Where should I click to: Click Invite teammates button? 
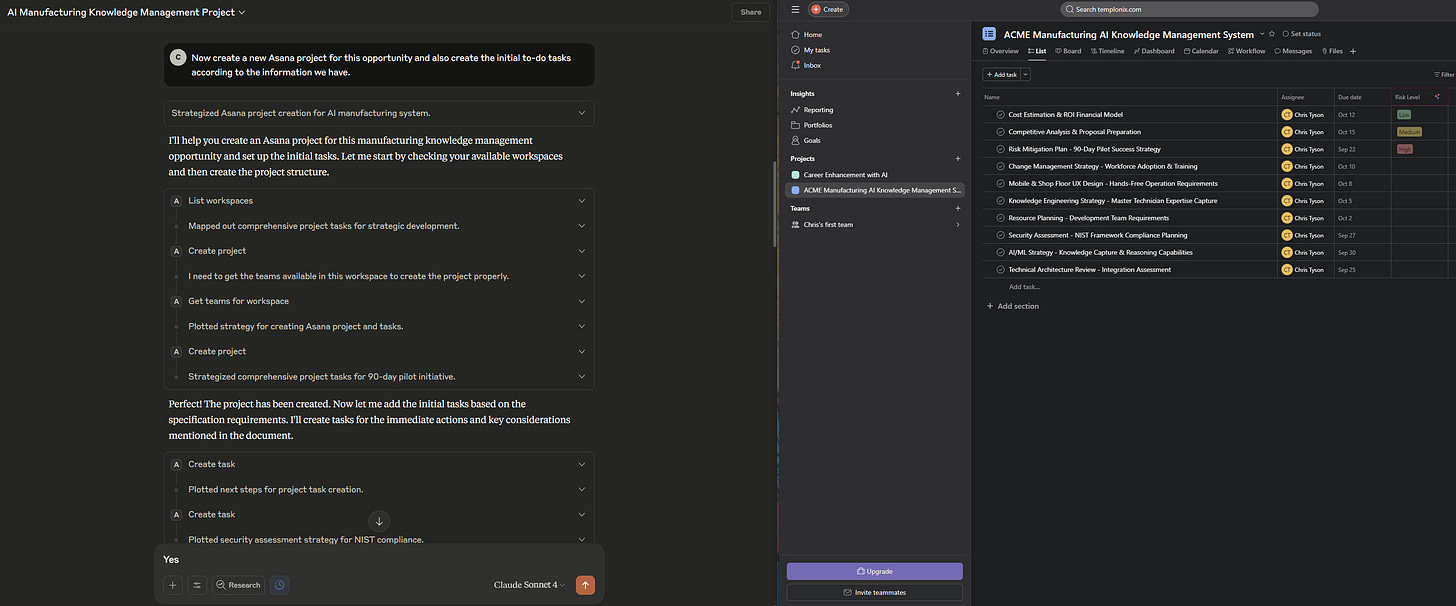click(875, 592)
